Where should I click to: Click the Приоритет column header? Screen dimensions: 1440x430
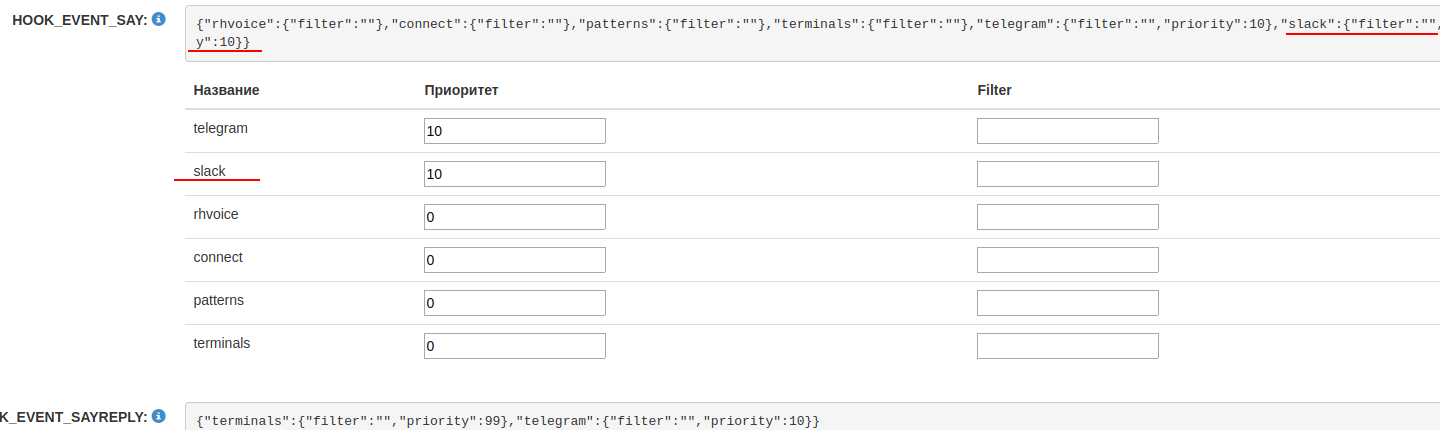(461, 90)
